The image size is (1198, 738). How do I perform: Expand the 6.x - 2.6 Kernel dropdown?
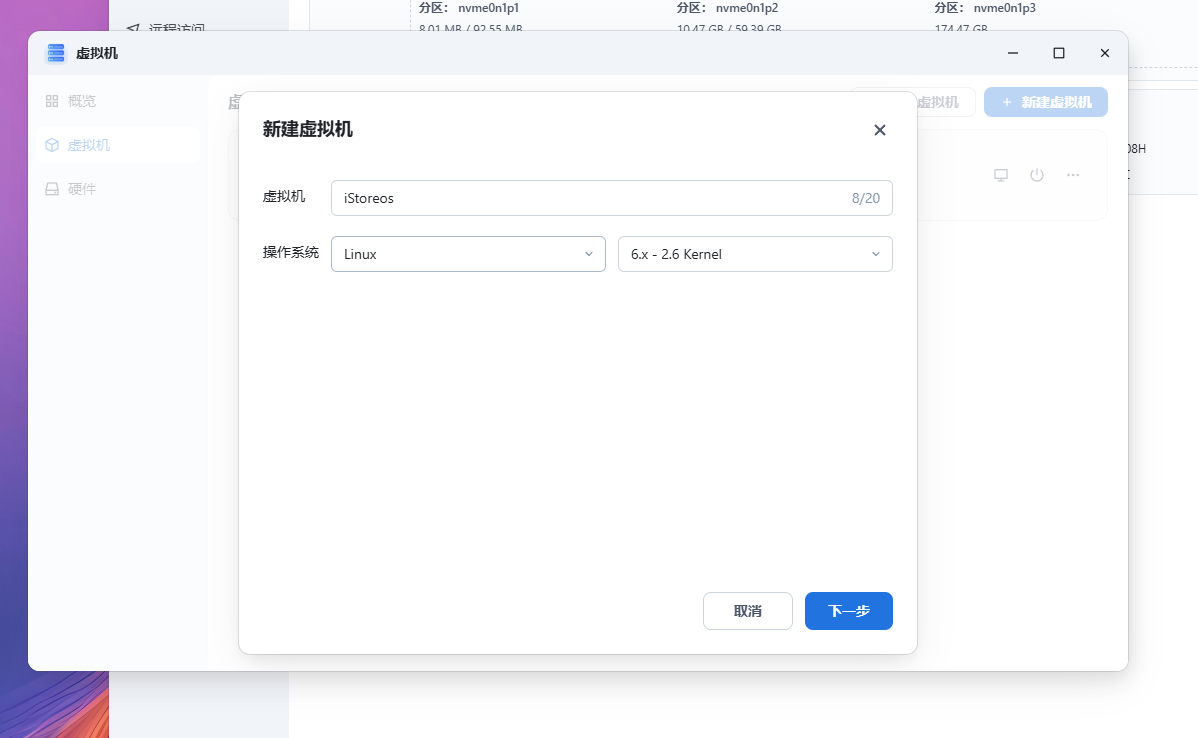point(754,254)
